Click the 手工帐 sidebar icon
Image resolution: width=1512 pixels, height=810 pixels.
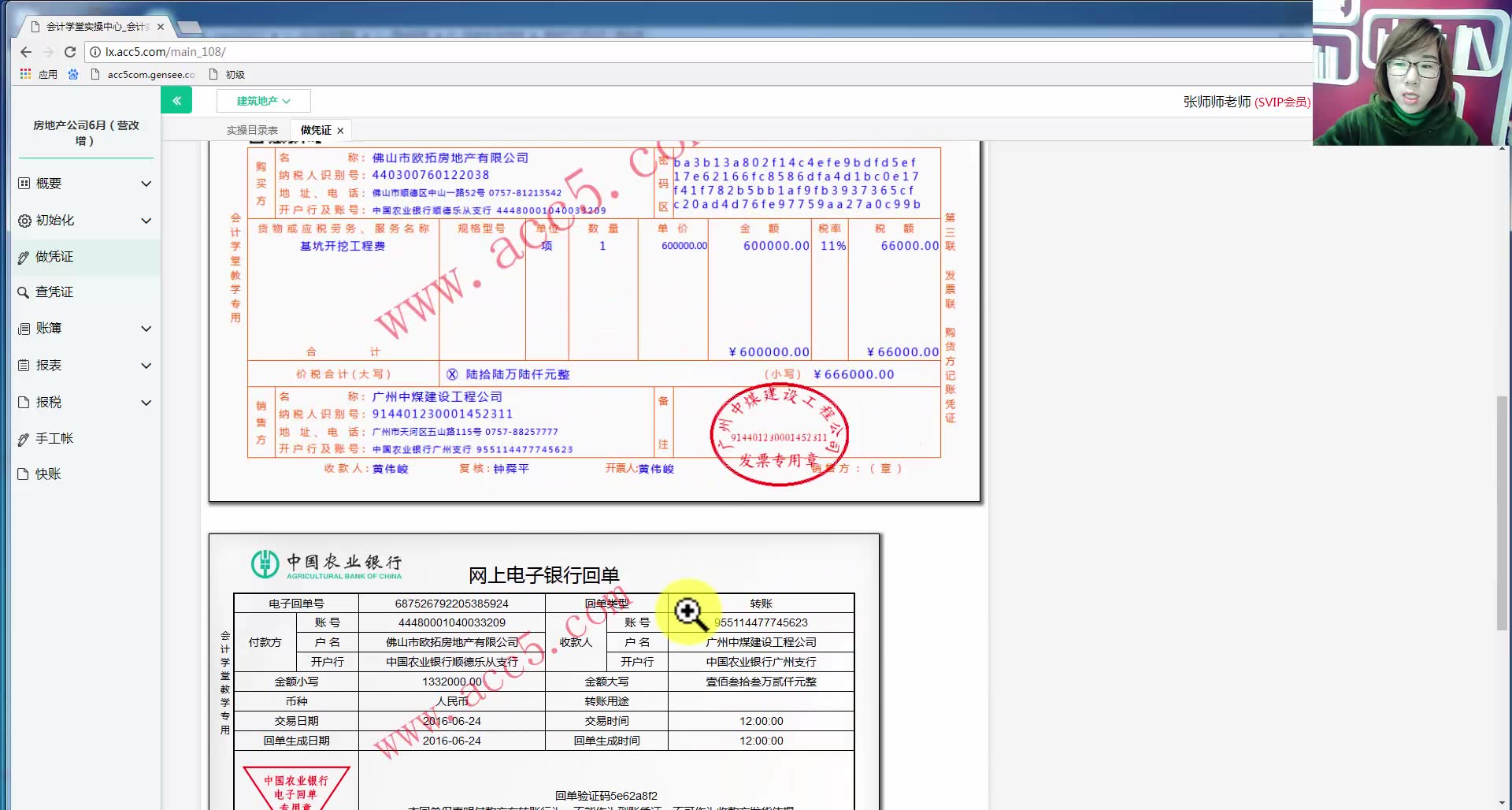[24, 438]
